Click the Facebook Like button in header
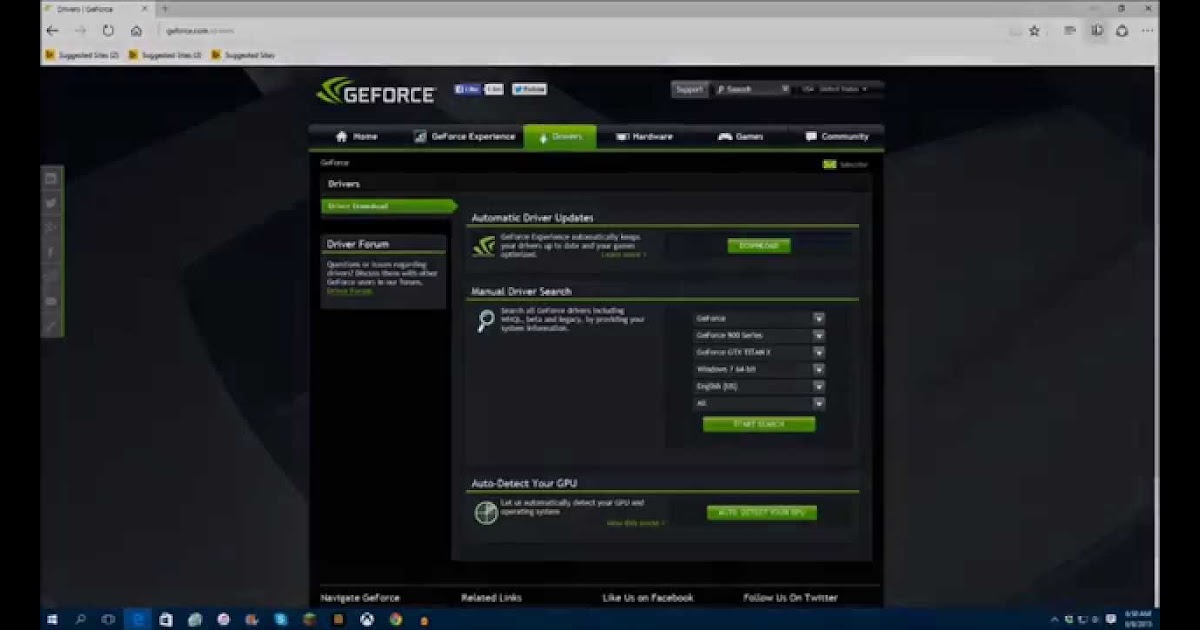 pyautogui.click(x=469, y=89)
